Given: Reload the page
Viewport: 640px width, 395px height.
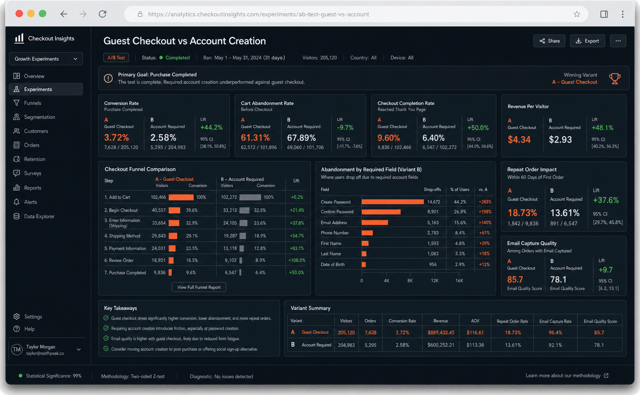Looking at the screenshot, I should point(102,14).
